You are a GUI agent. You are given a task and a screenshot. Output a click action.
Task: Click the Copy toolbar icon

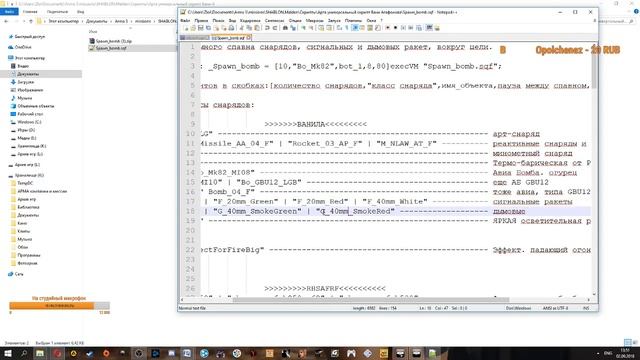tap(249, 28)
